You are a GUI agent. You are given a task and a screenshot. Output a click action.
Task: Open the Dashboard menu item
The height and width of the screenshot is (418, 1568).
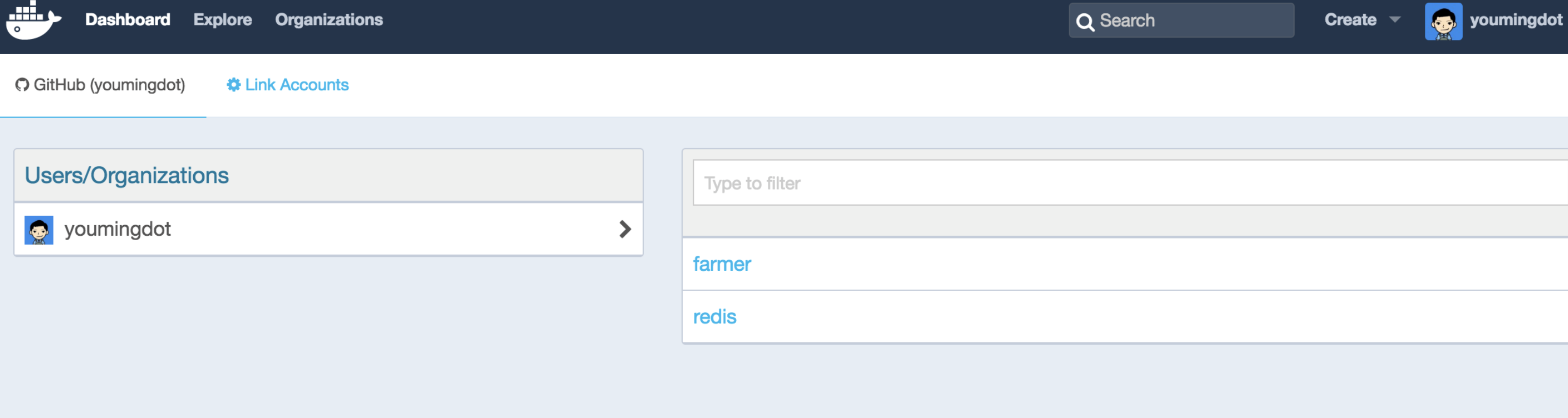pyautogui.click(x=128, y=20)
